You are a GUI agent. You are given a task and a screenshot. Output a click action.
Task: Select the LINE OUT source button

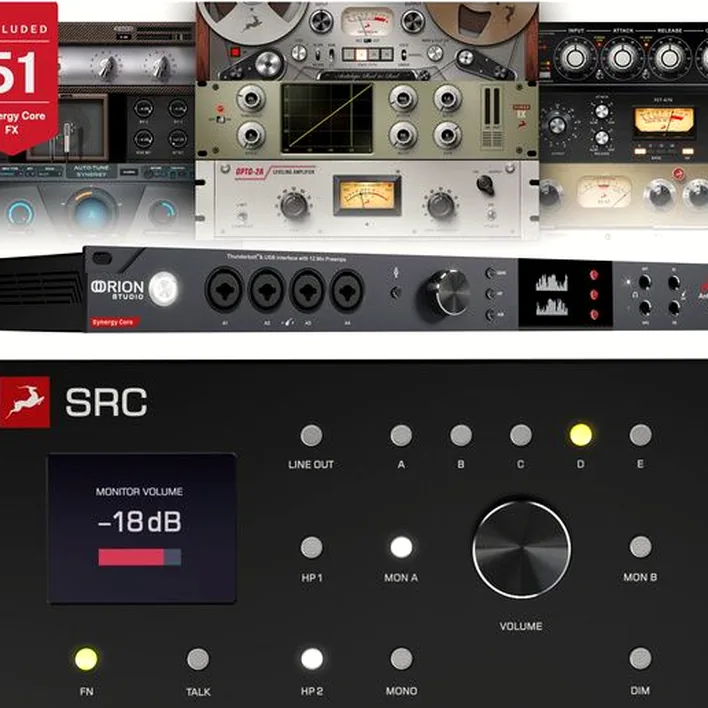[311, 436]
